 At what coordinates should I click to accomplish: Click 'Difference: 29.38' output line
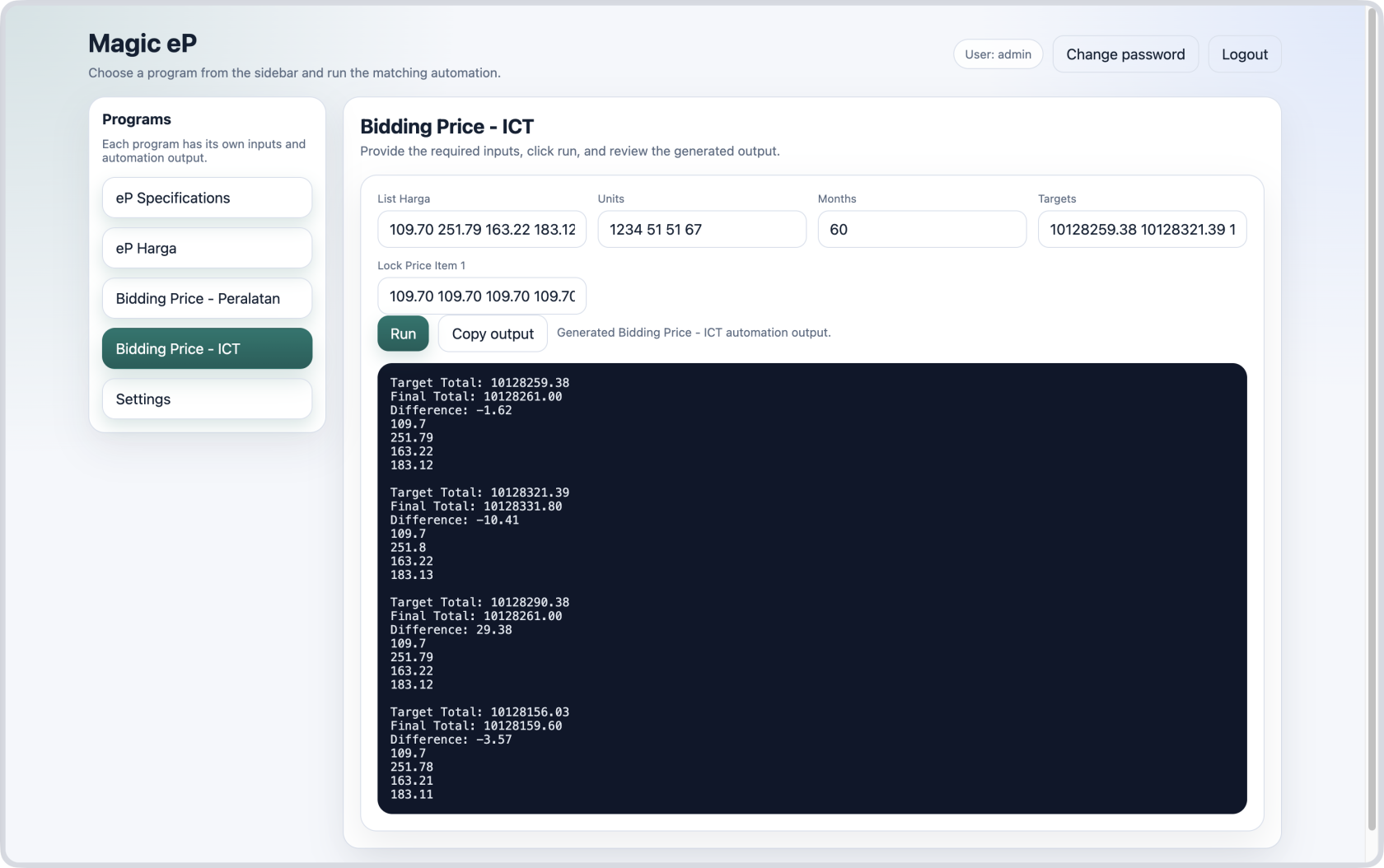click(x=451, y=630)
